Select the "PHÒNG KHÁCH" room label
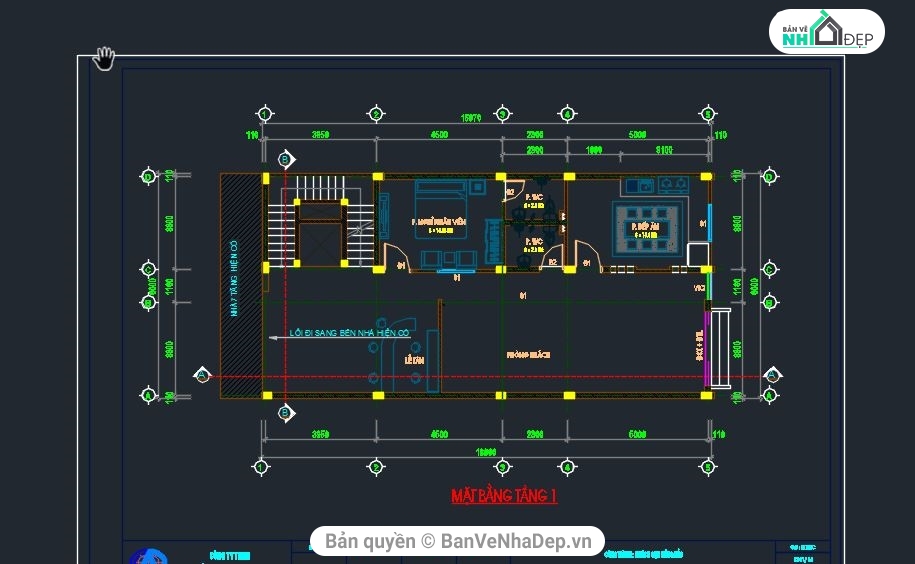This screenshot has width=915, height=564. click(528, 355)
